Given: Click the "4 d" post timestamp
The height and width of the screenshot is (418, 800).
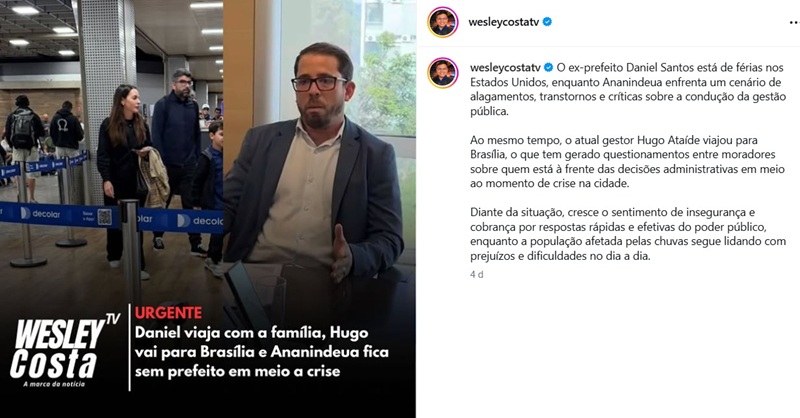Looking at the screenshot, I should pos(477,275).
